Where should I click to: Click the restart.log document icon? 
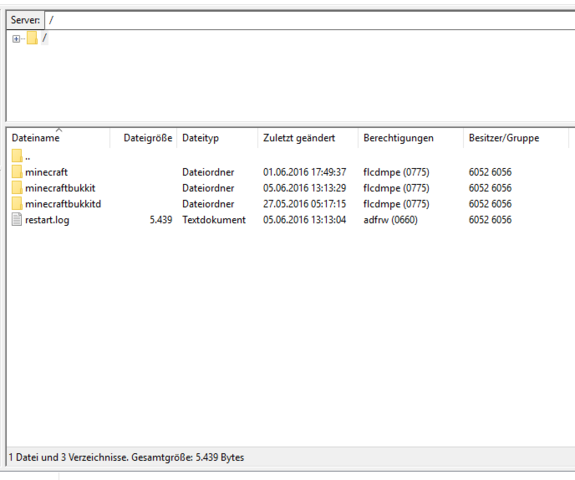tap(17, 219)
